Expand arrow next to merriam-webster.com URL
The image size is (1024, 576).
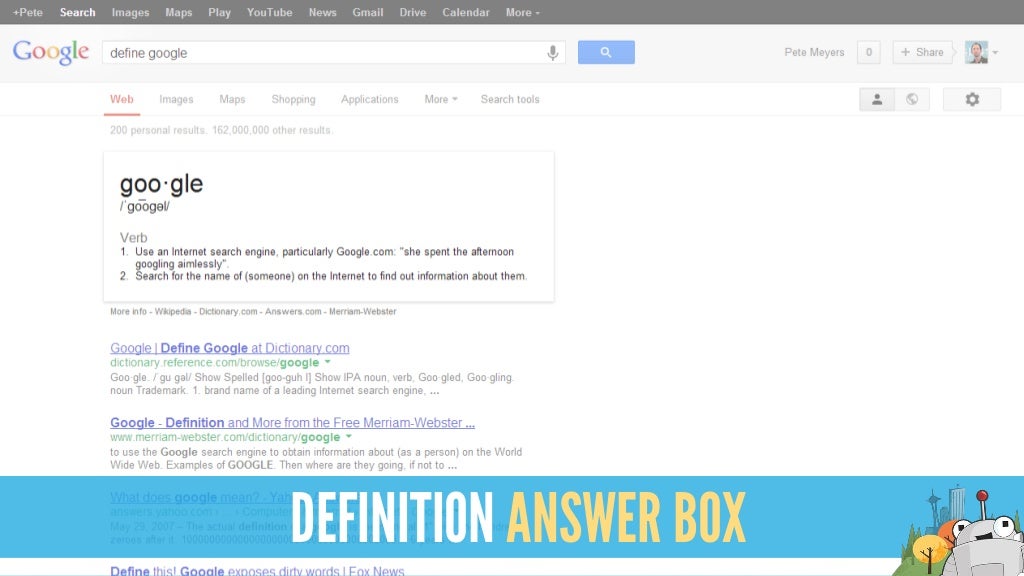pyautogui.click(x=349, y=436)
